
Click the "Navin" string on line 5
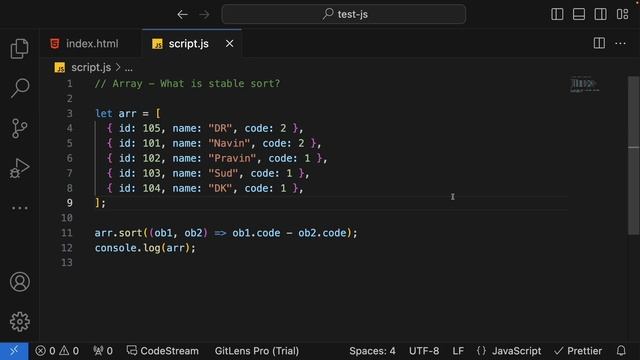[229, 143]
